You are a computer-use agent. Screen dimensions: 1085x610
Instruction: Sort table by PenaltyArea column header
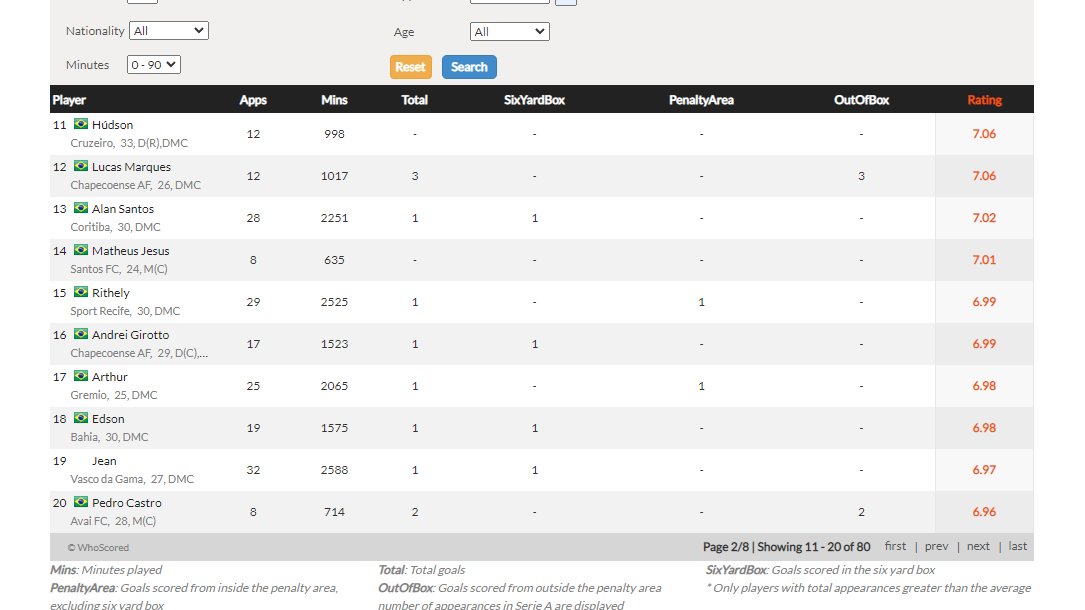pos(701,100)
